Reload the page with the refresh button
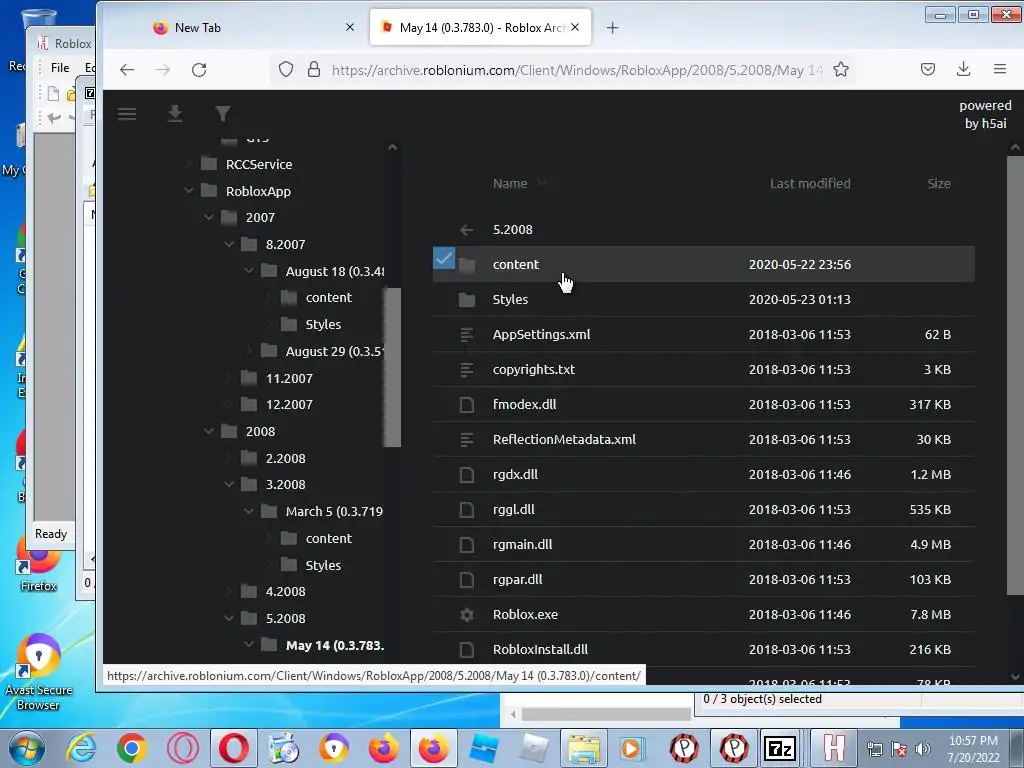1024x768 pixels. [199, 69]
